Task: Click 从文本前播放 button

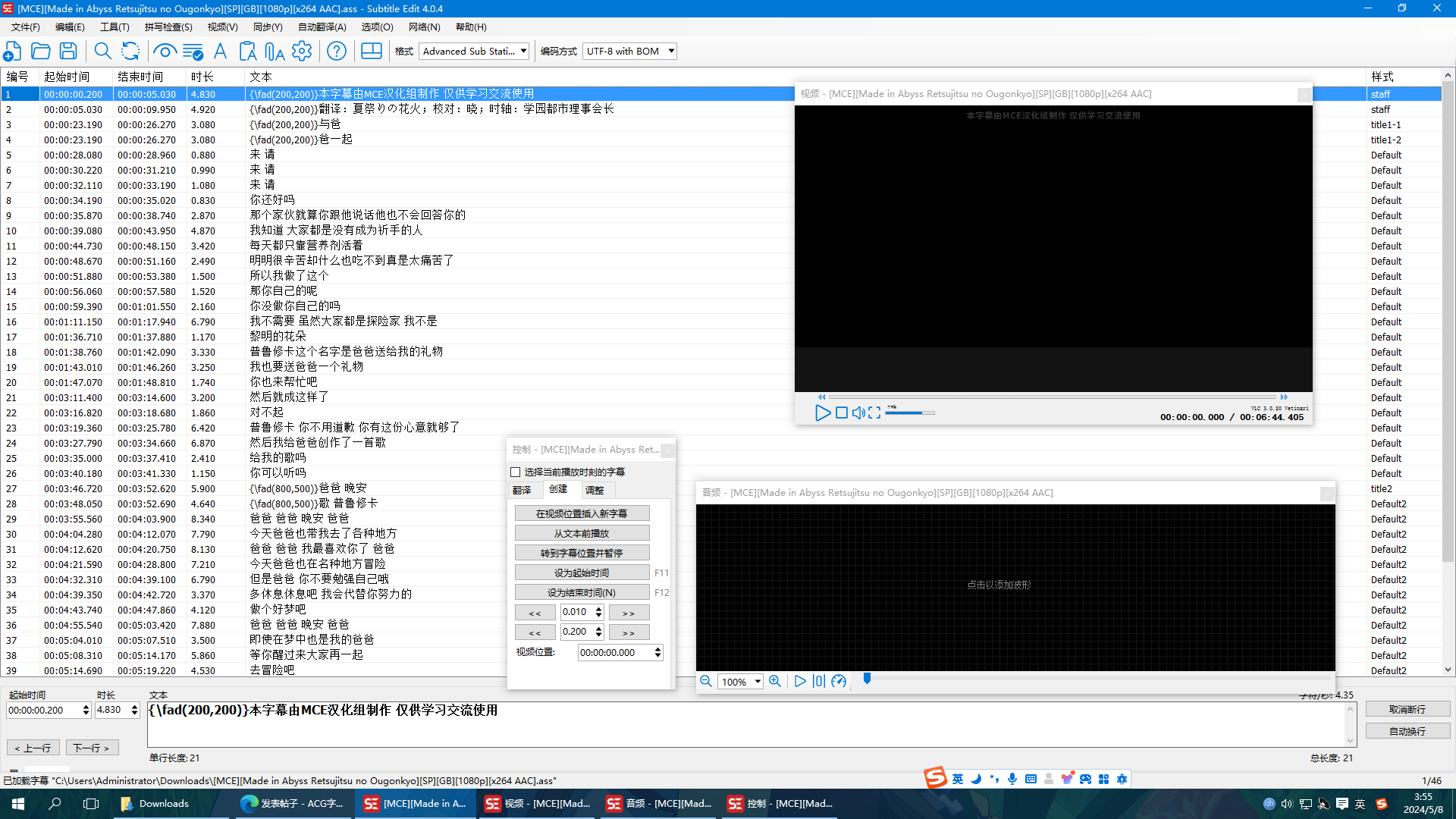Action: point(582,533)
